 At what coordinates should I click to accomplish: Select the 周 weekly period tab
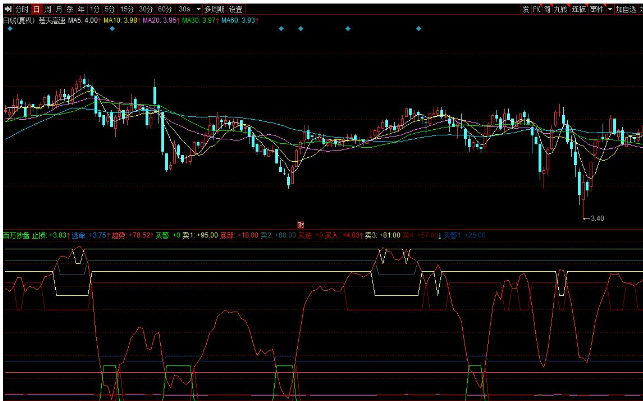[48, 9]
